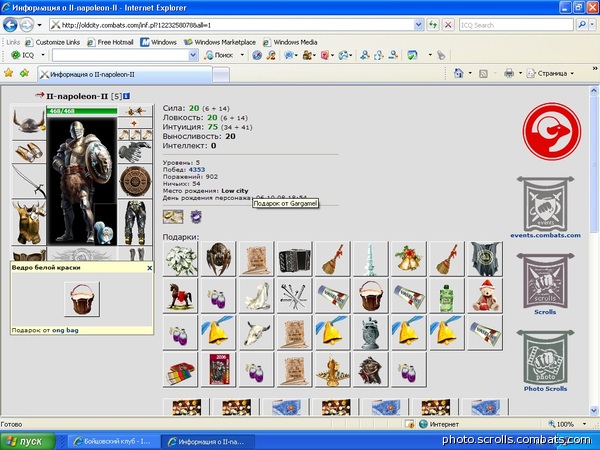Click the green Refresh button
This screenshot has width=600, height=450.
[433, 25]
